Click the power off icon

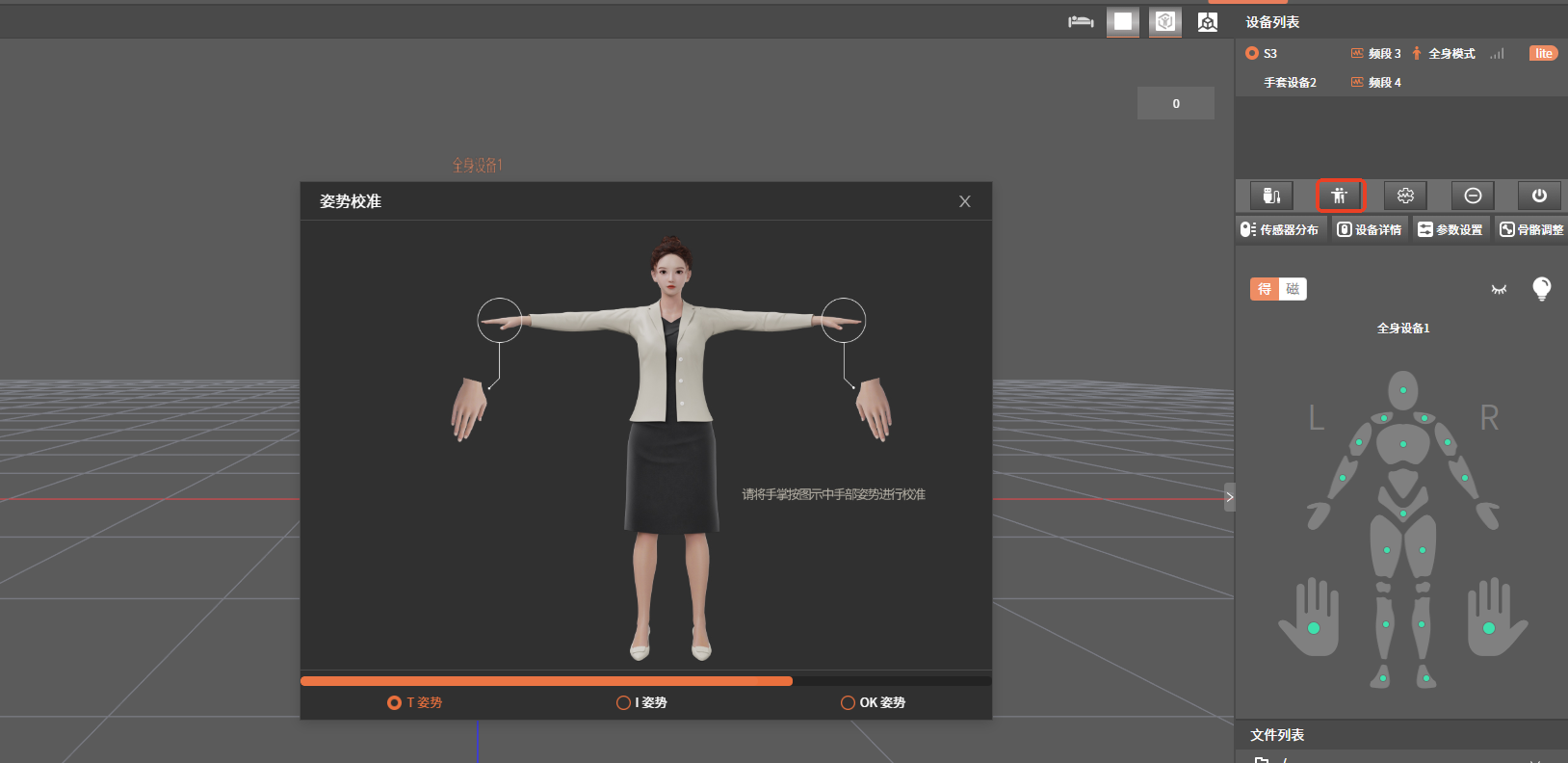click(x=1539, y=196)
